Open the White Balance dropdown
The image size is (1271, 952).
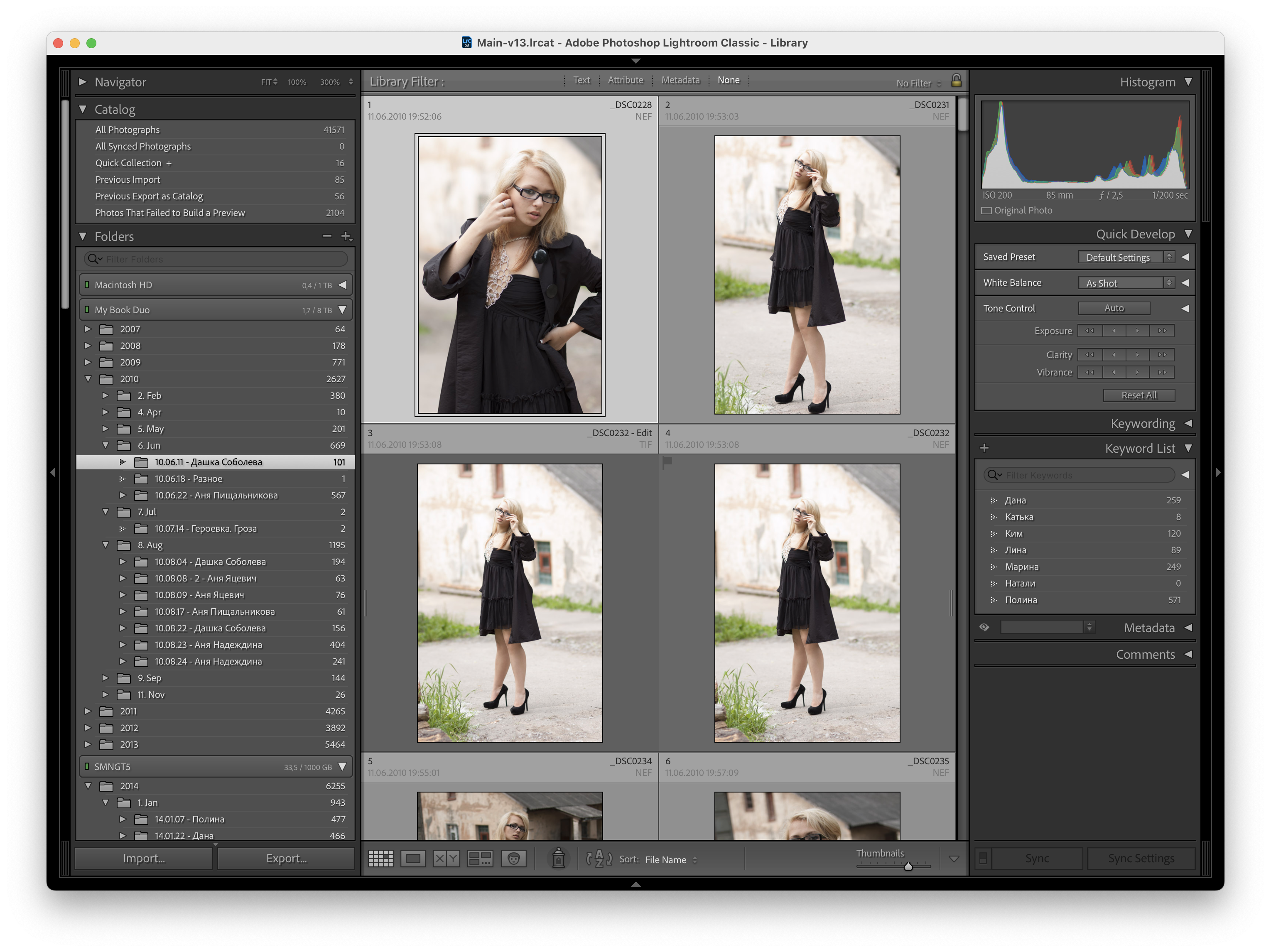(x=1126, y=283)
